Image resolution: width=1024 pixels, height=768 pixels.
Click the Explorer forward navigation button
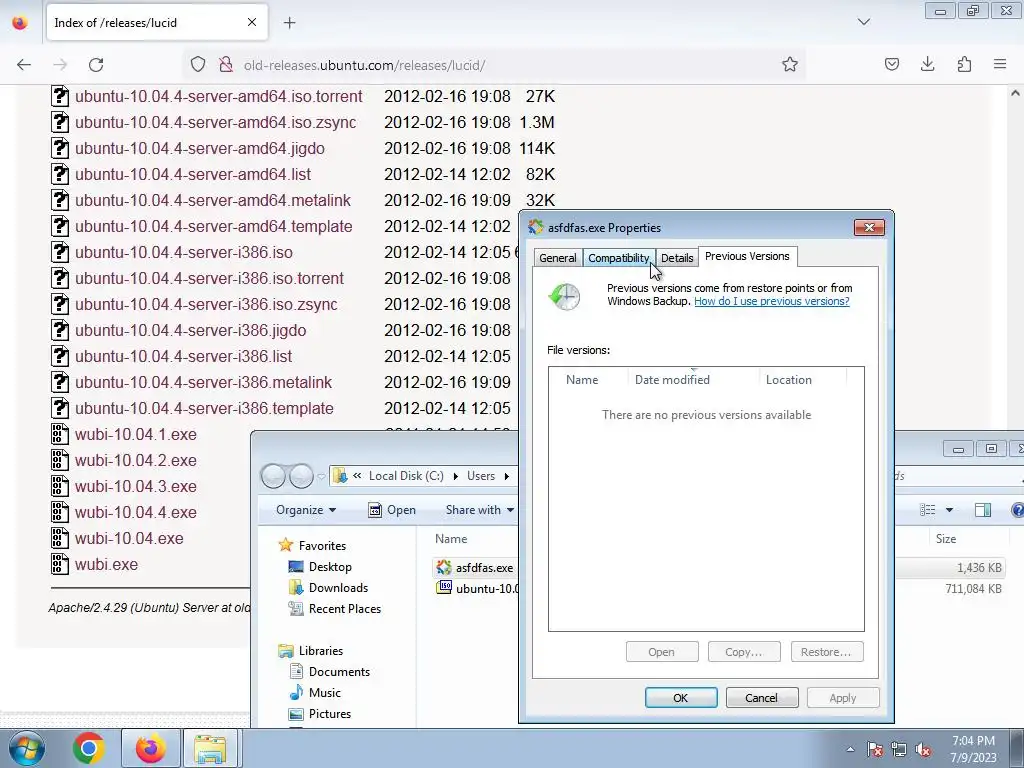[x=301, y=476]
